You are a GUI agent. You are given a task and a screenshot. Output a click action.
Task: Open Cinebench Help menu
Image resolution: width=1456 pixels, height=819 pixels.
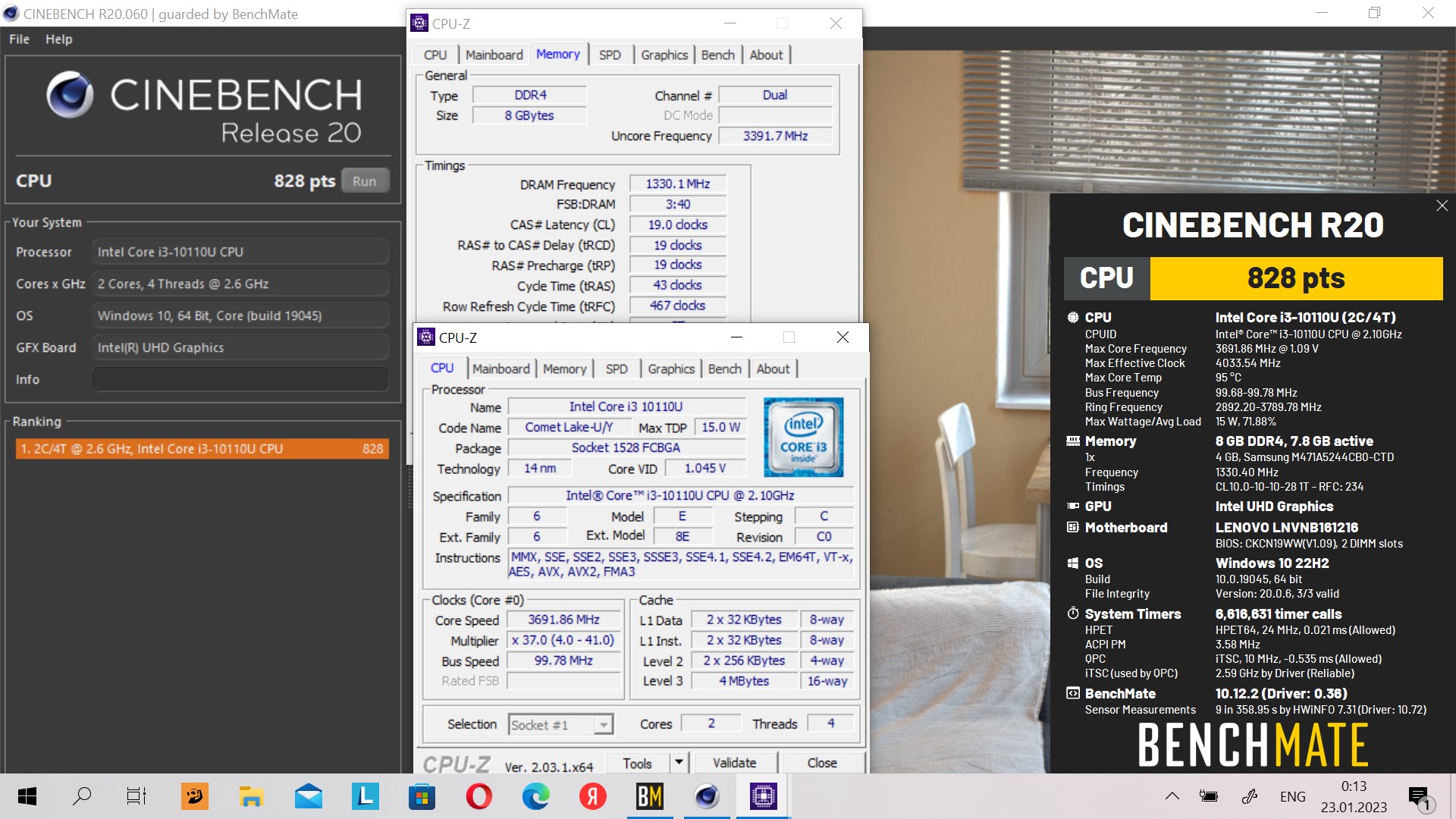58,39
